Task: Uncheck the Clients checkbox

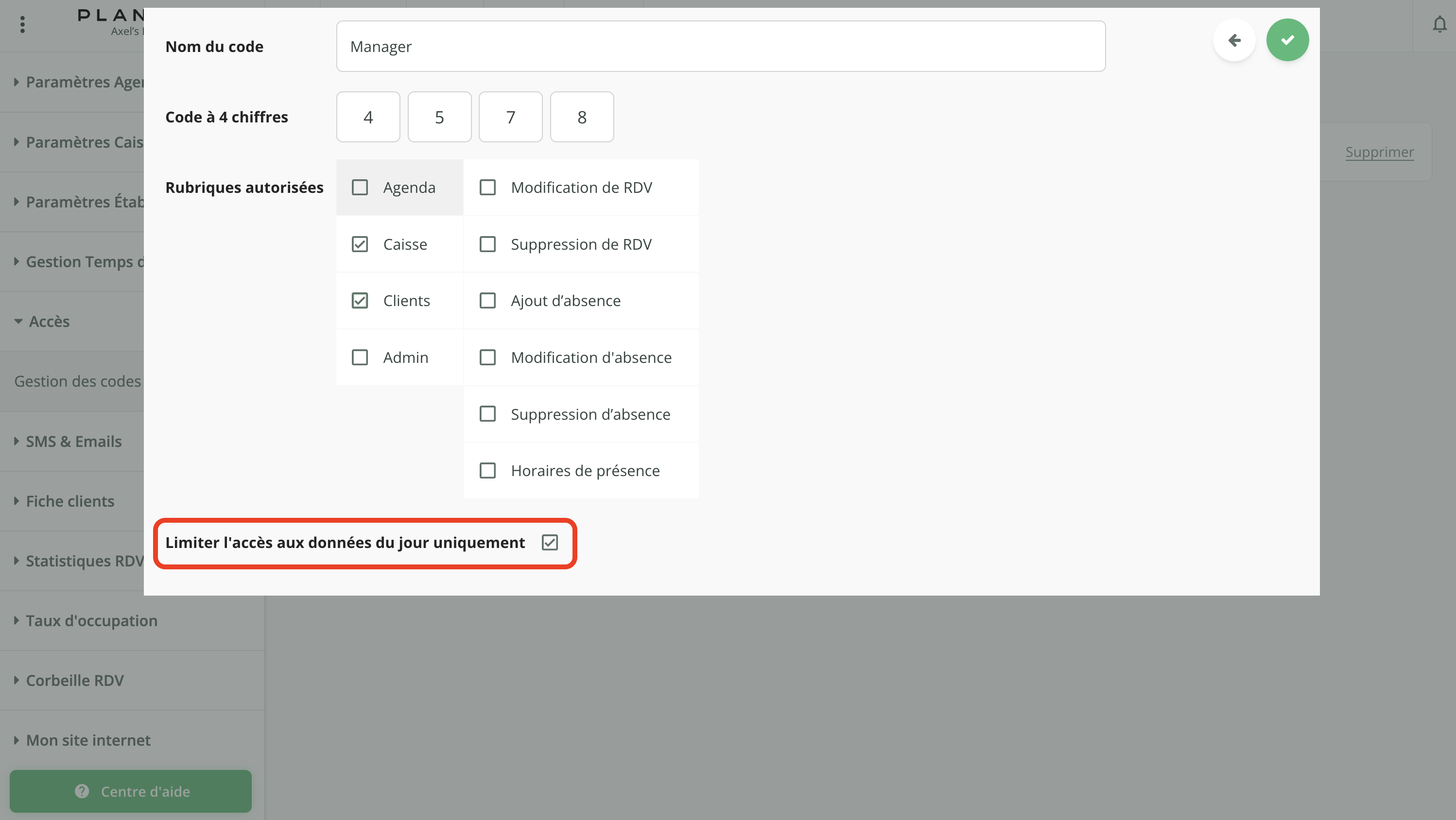Action: 360,301
